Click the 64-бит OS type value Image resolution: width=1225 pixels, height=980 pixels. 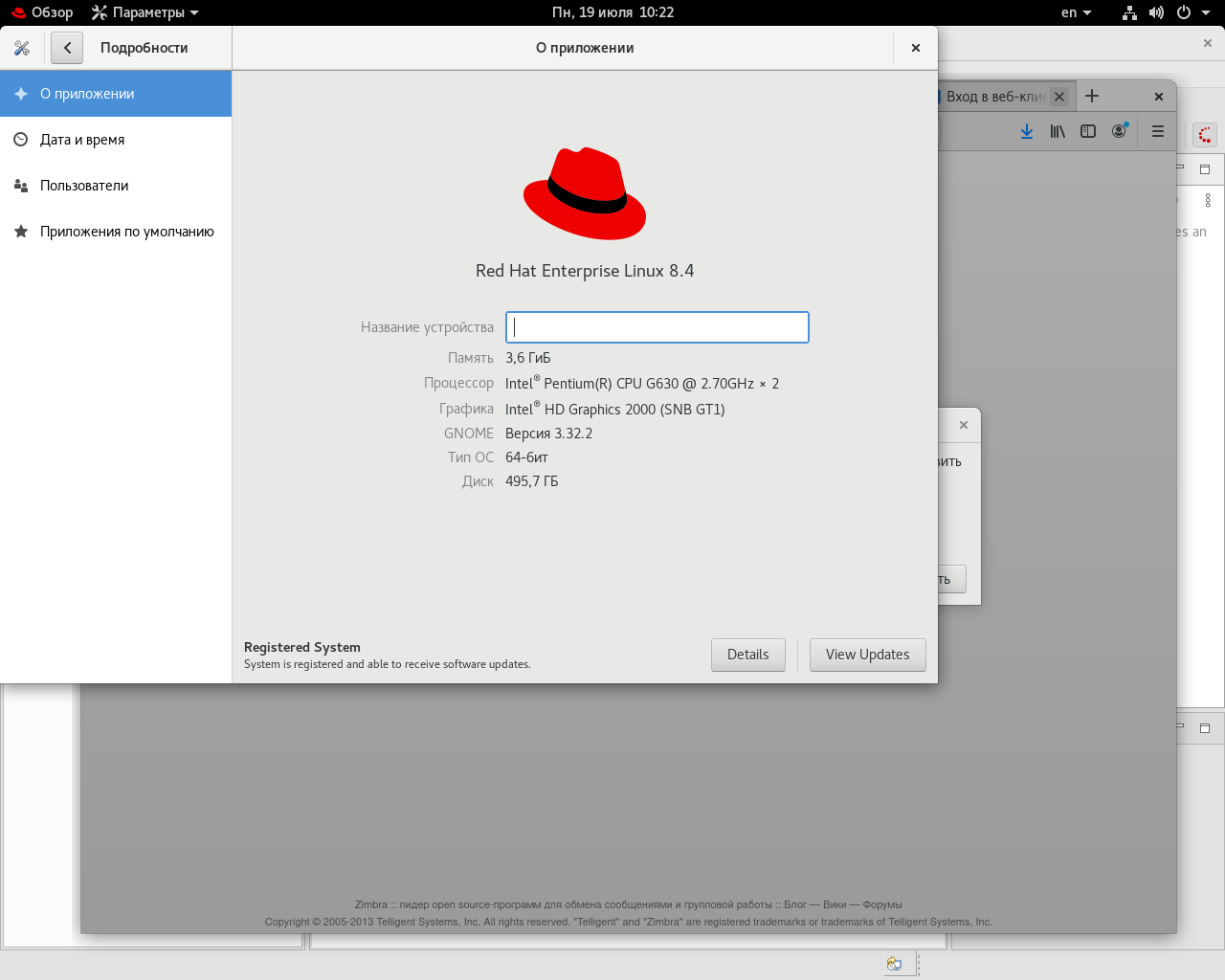pos(526,457)
